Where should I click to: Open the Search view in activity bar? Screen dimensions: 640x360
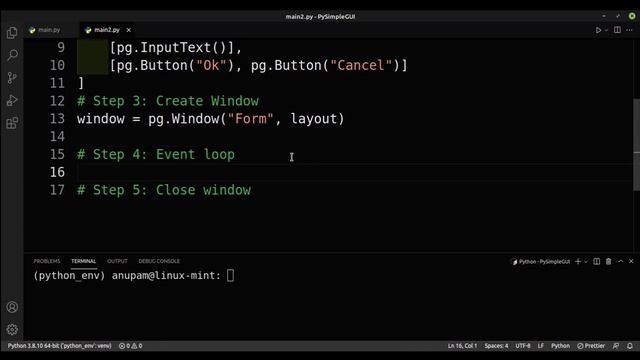pyautogui.click(x=12, y=55)
